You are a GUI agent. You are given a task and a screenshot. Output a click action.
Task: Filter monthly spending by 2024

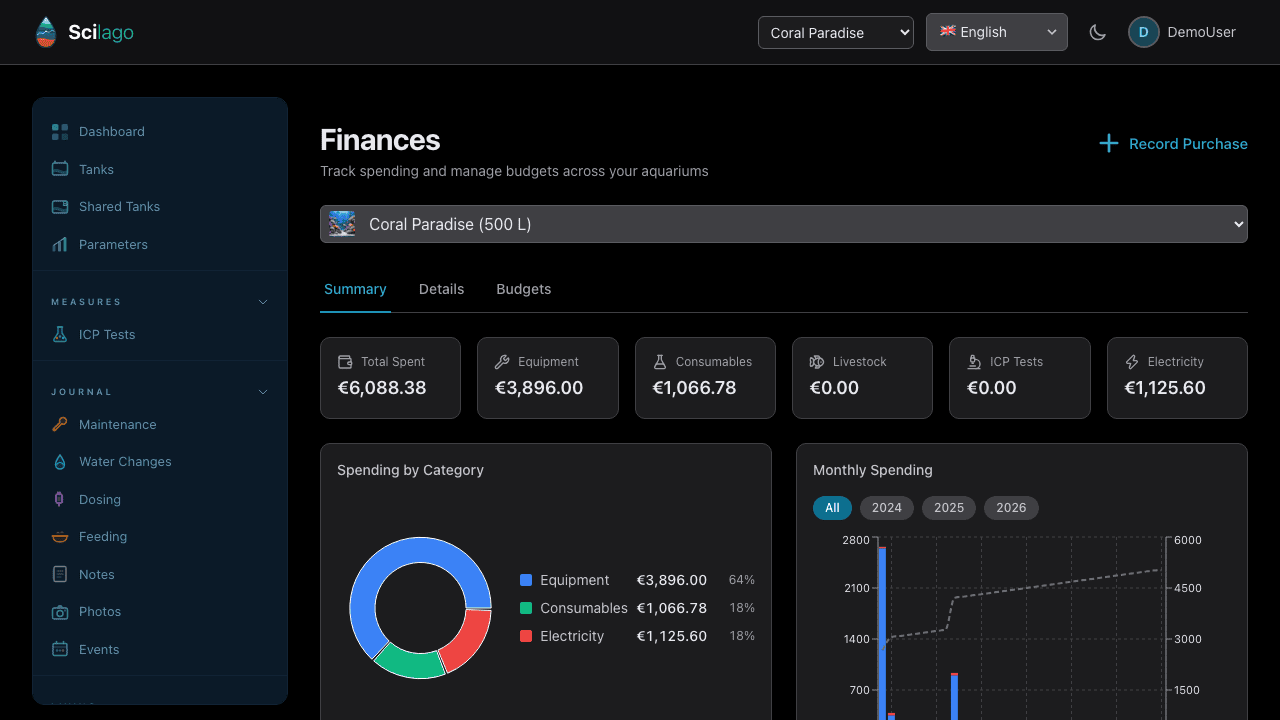click(887, 508)
